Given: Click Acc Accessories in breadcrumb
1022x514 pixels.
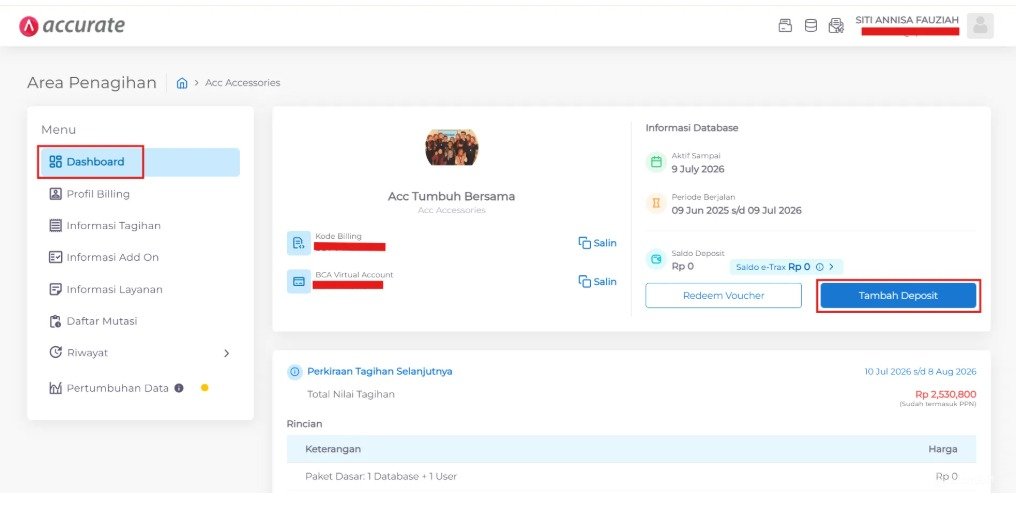Looking at the screenshot, I should pos(242,83).
